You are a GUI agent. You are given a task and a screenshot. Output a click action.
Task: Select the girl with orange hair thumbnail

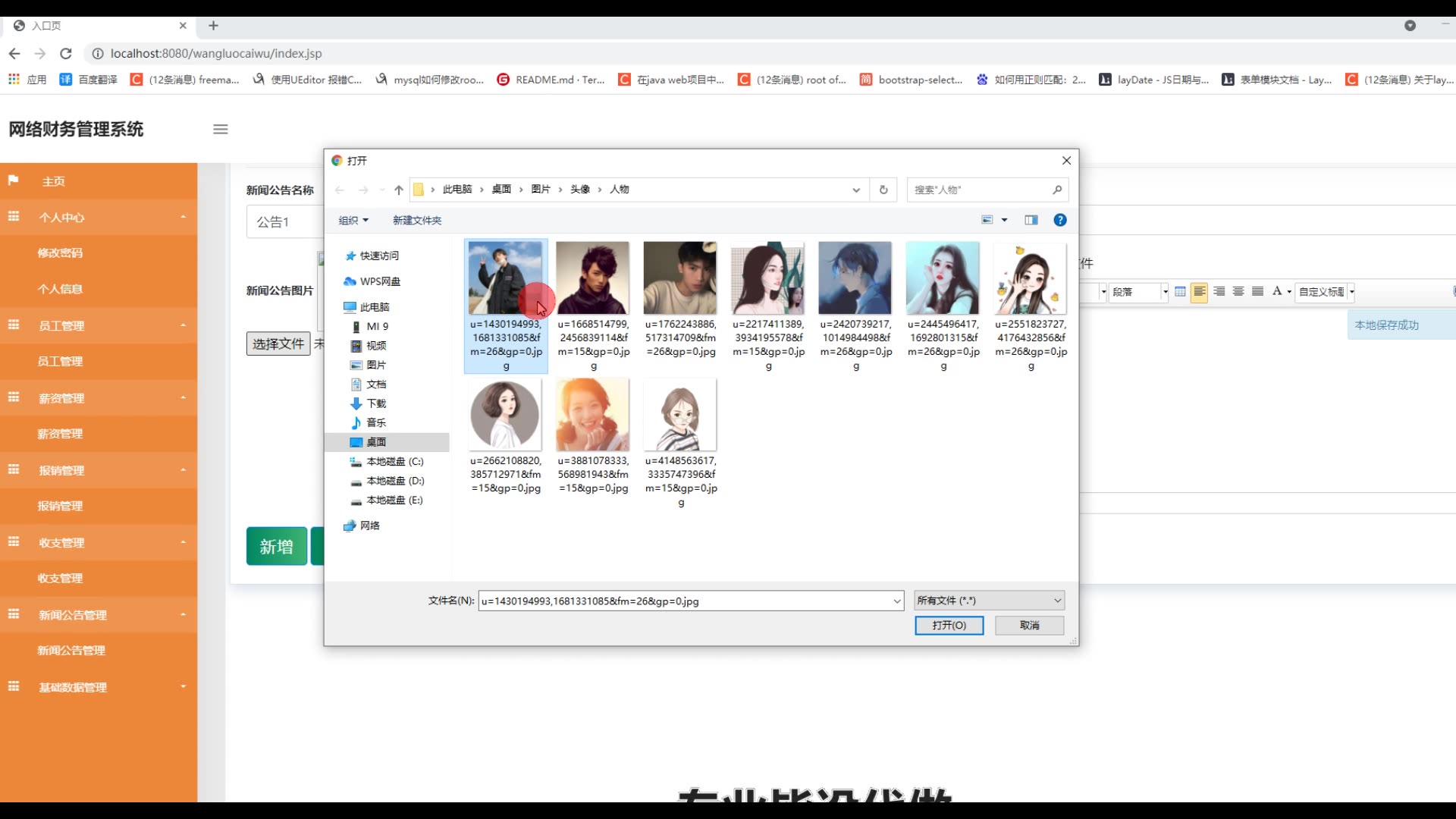click(x=593, y=416)
